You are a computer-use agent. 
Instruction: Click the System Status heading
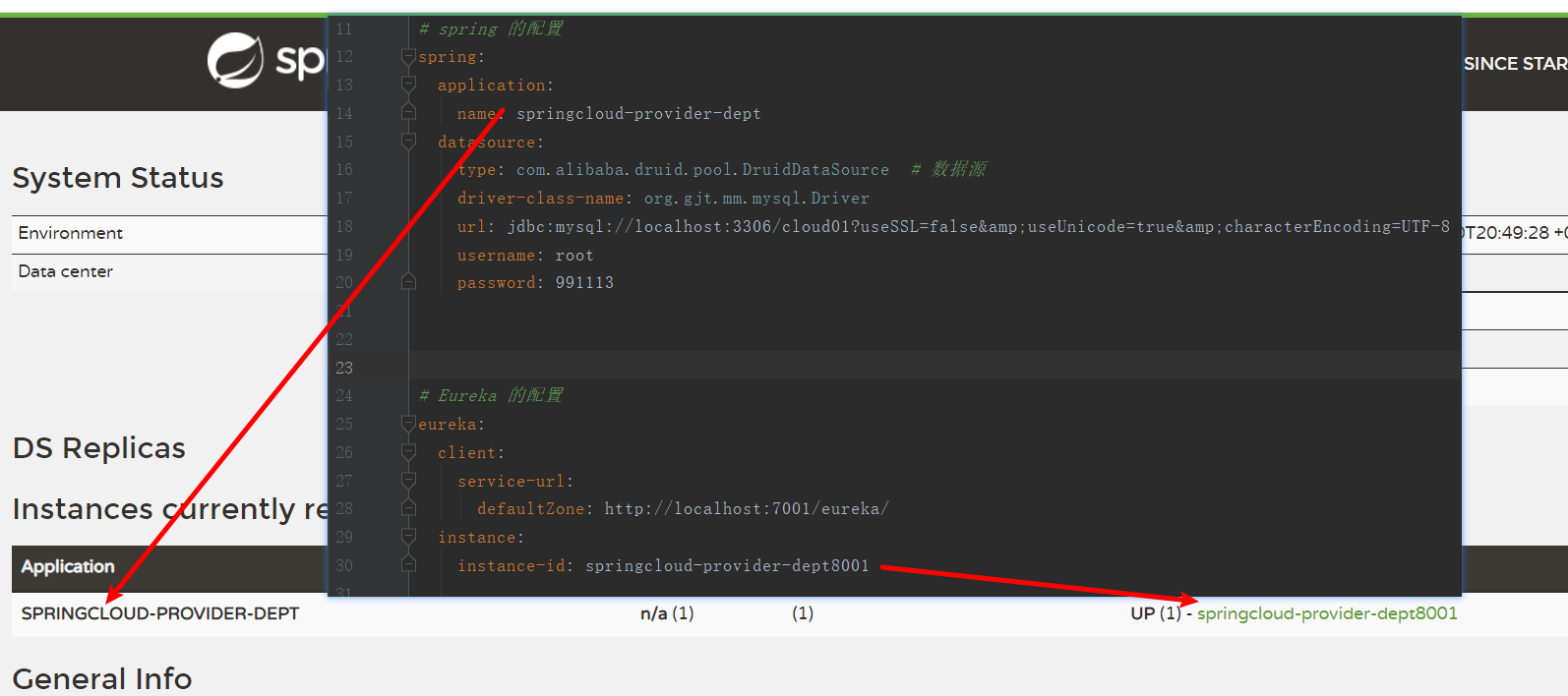point(118,178)
